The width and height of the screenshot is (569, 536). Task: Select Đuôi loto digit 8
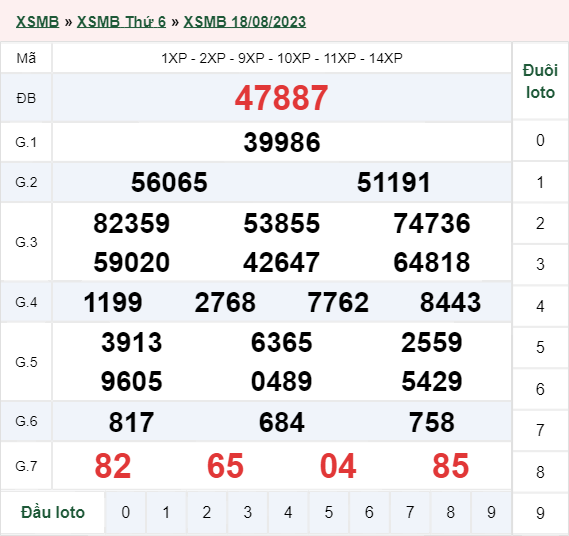click(540, 472)
